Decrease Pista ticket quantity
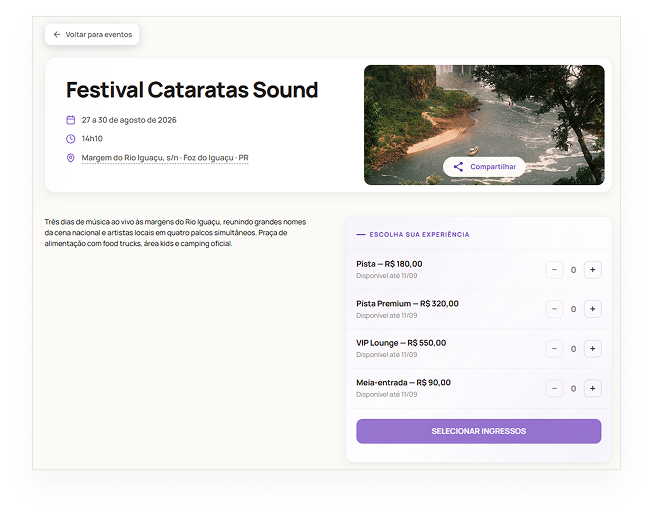The width and height of the screenshot is (653, 519). [x=554, y=270]
